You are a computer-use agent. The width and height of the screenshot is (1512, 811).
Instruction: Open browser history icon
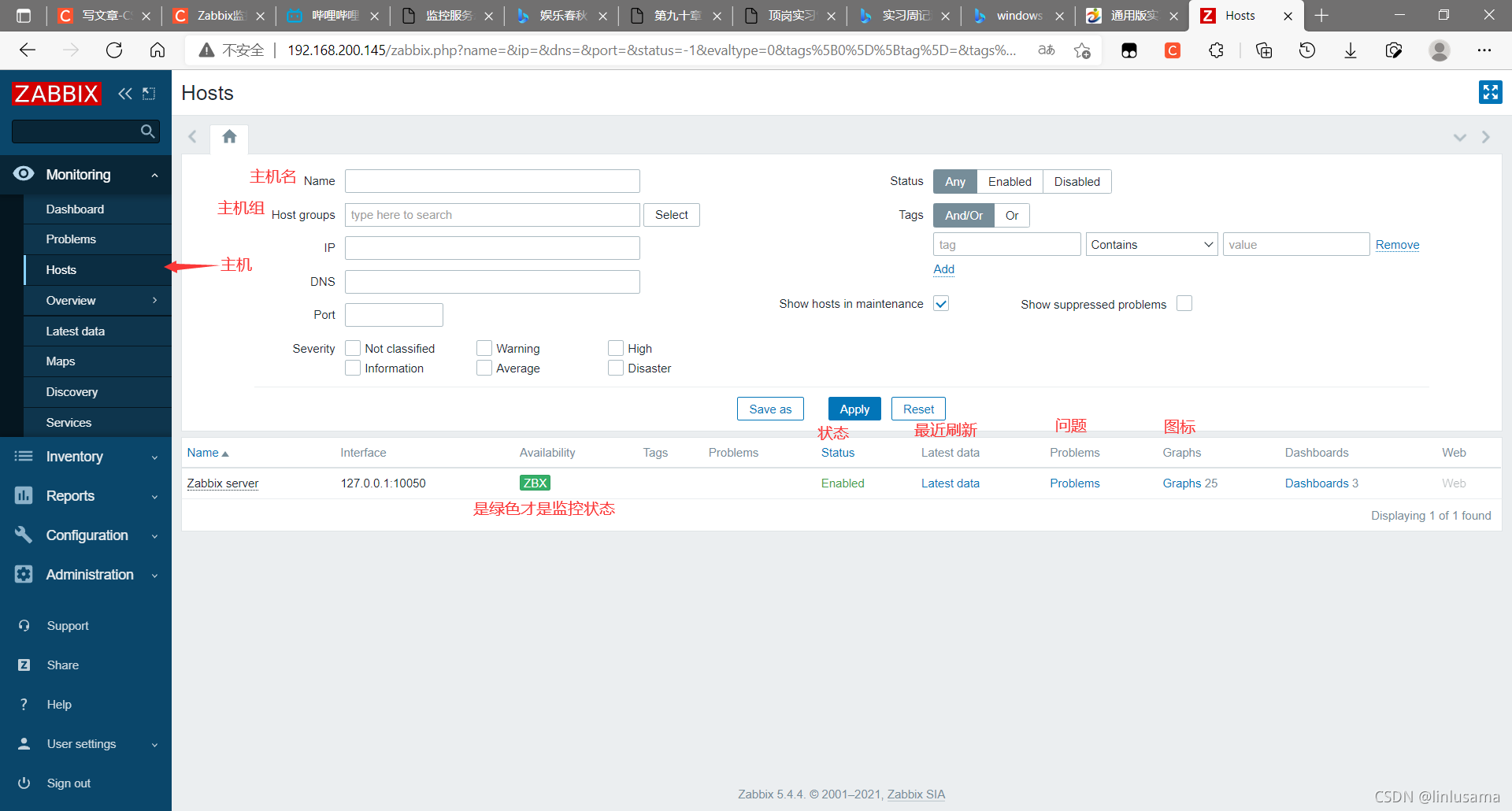(x=1307, y=50)
